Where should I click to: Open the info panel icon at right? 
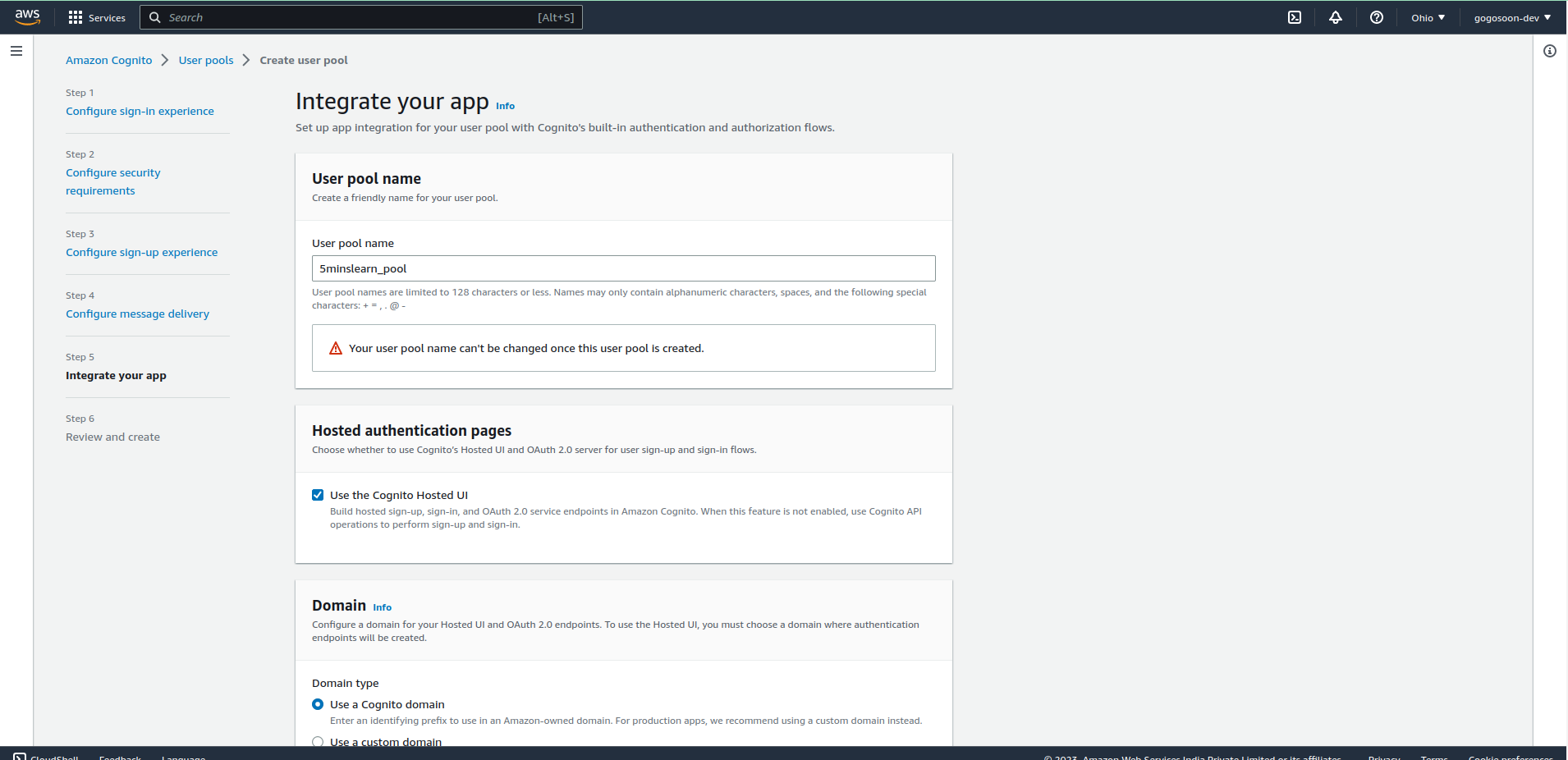pos(1550,51)
